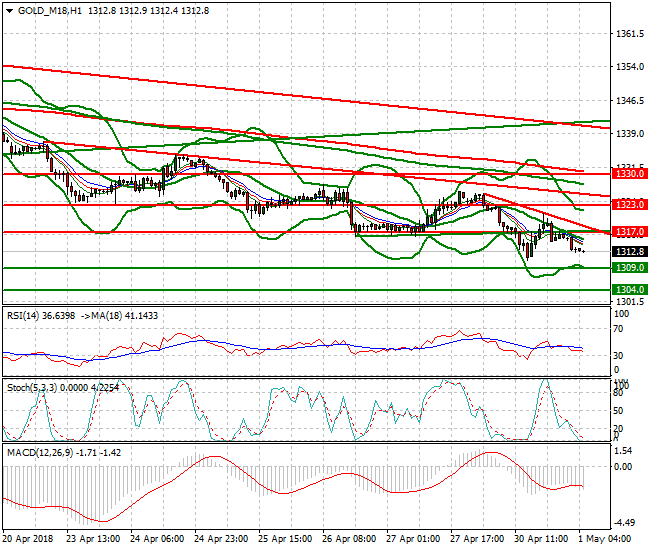Click the 24 Apr 23:00 time label
This screenshot has height=550, width=650.
pyautogui.click(x=221, y=539)
